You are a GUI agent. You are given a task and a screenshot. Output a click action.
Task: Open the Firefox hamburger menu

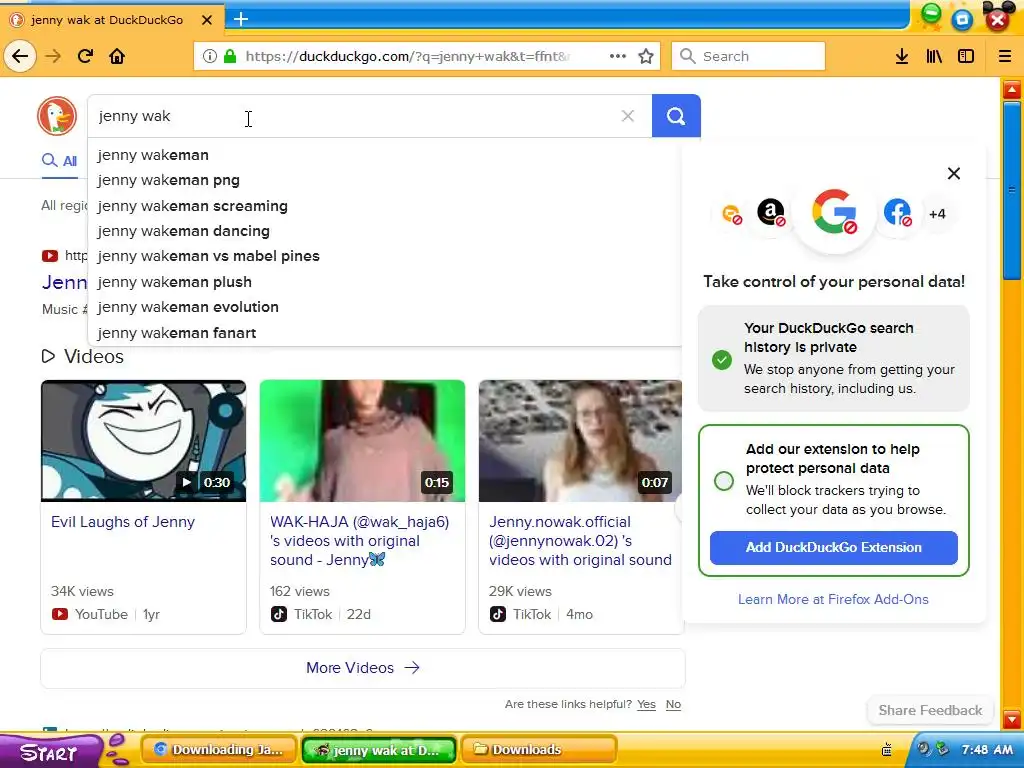point(1004,56)
